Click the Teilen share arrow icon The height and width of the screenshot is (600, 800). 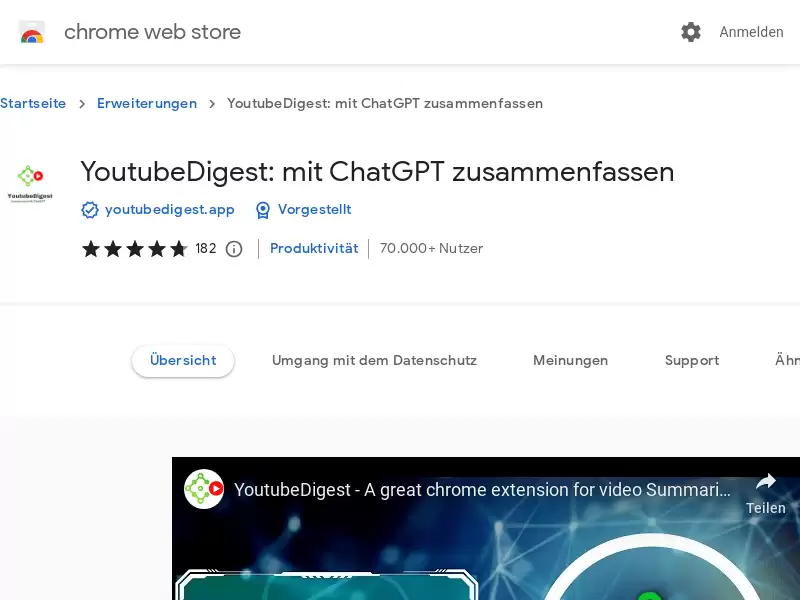tap(765, 481)
